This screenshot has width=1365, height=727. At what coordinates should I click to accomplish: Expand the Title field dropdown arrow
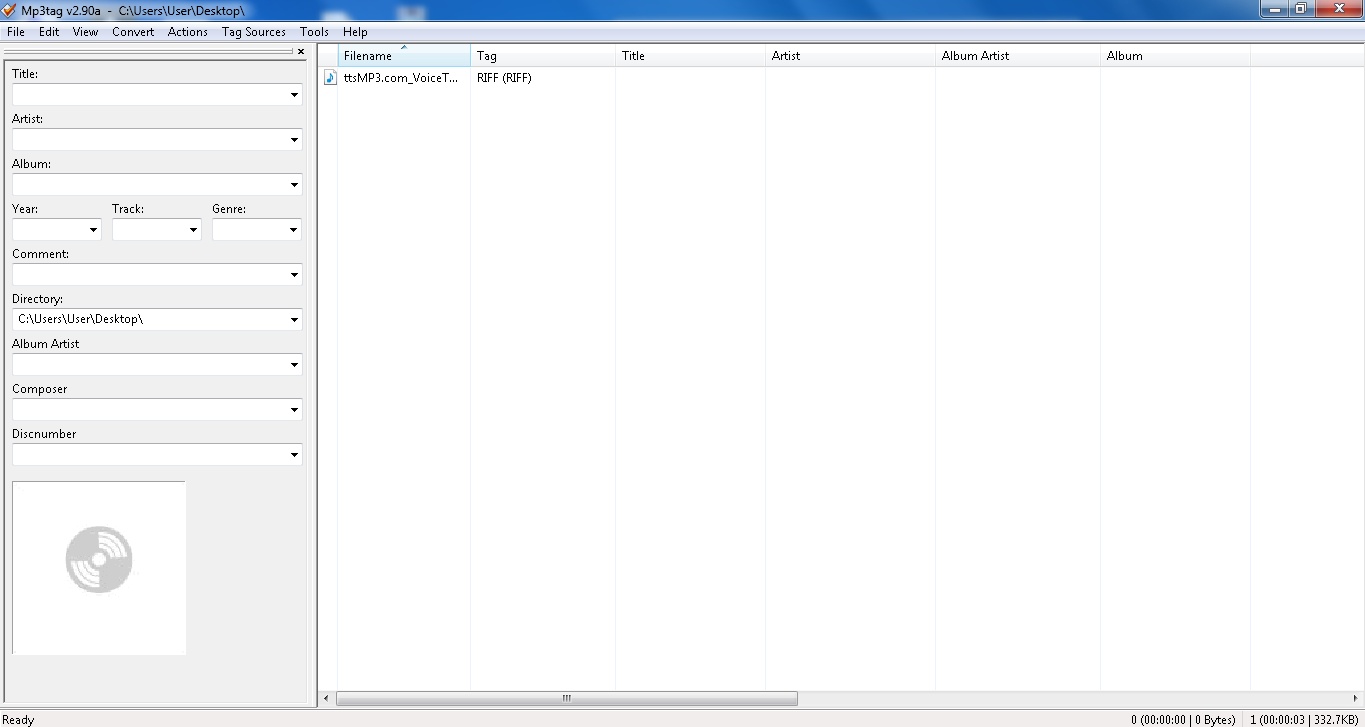294,95
